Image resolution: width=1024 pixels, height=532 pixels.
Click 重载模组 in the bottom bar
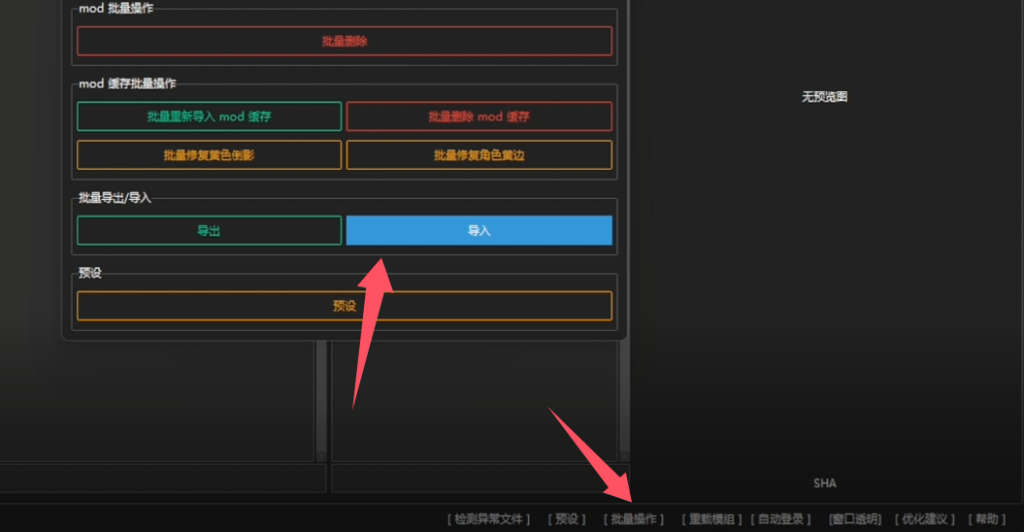711,519
